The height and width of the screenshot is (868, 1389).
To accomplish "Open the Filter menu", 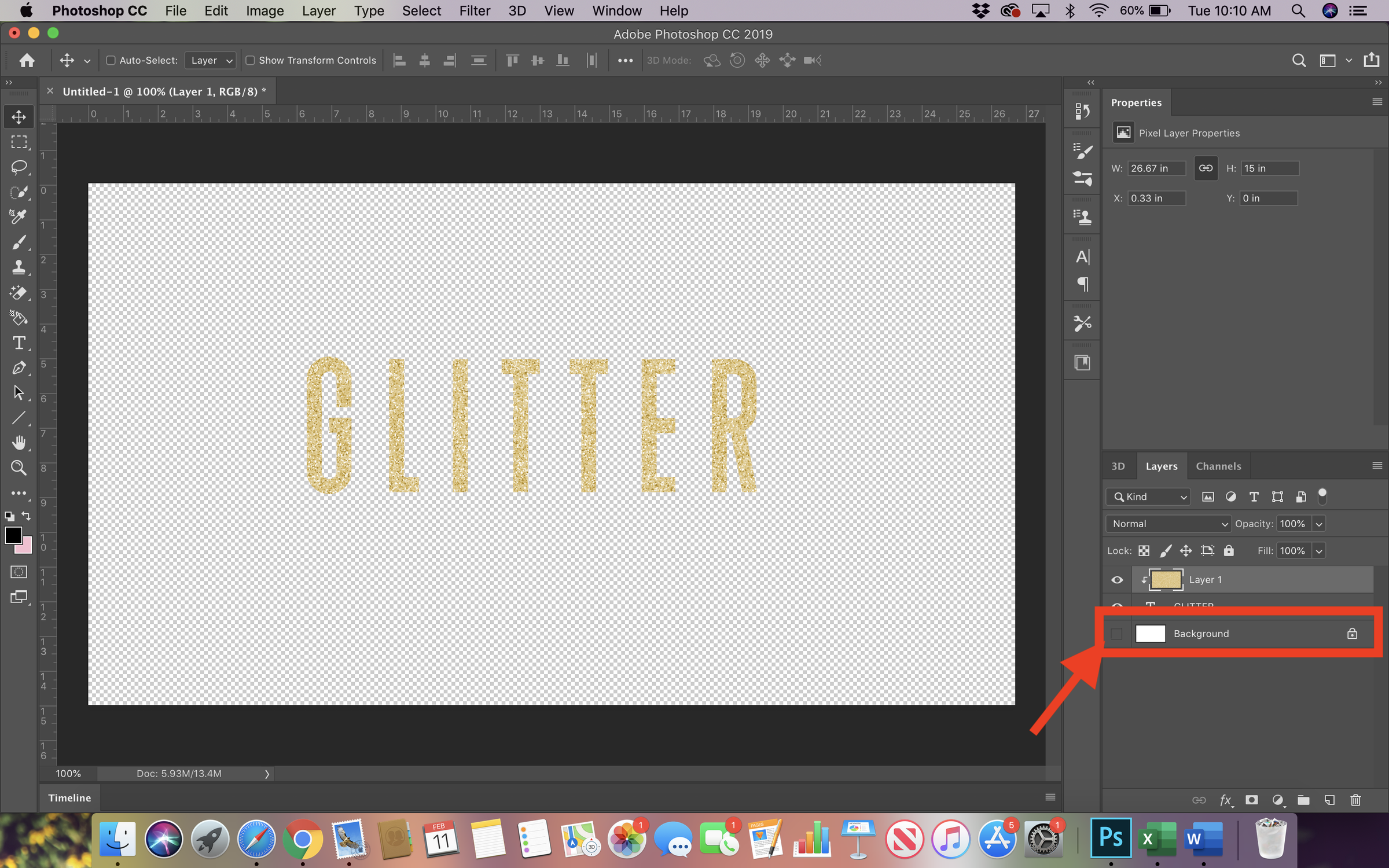I will (x=475, y=10).
